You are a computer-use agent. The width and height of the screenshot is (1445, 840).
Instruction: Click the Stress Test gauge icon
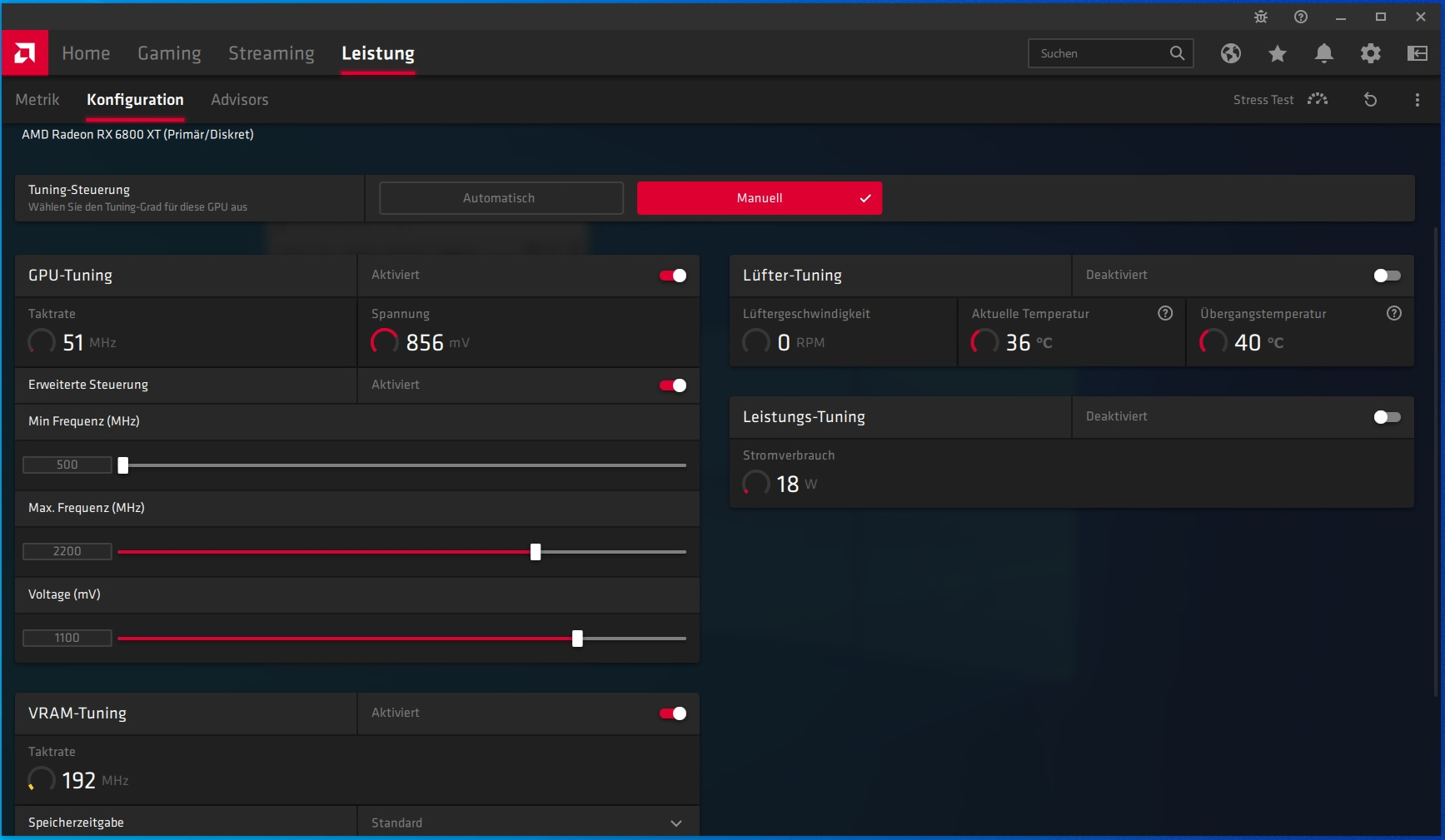(x=1318, y=99)
